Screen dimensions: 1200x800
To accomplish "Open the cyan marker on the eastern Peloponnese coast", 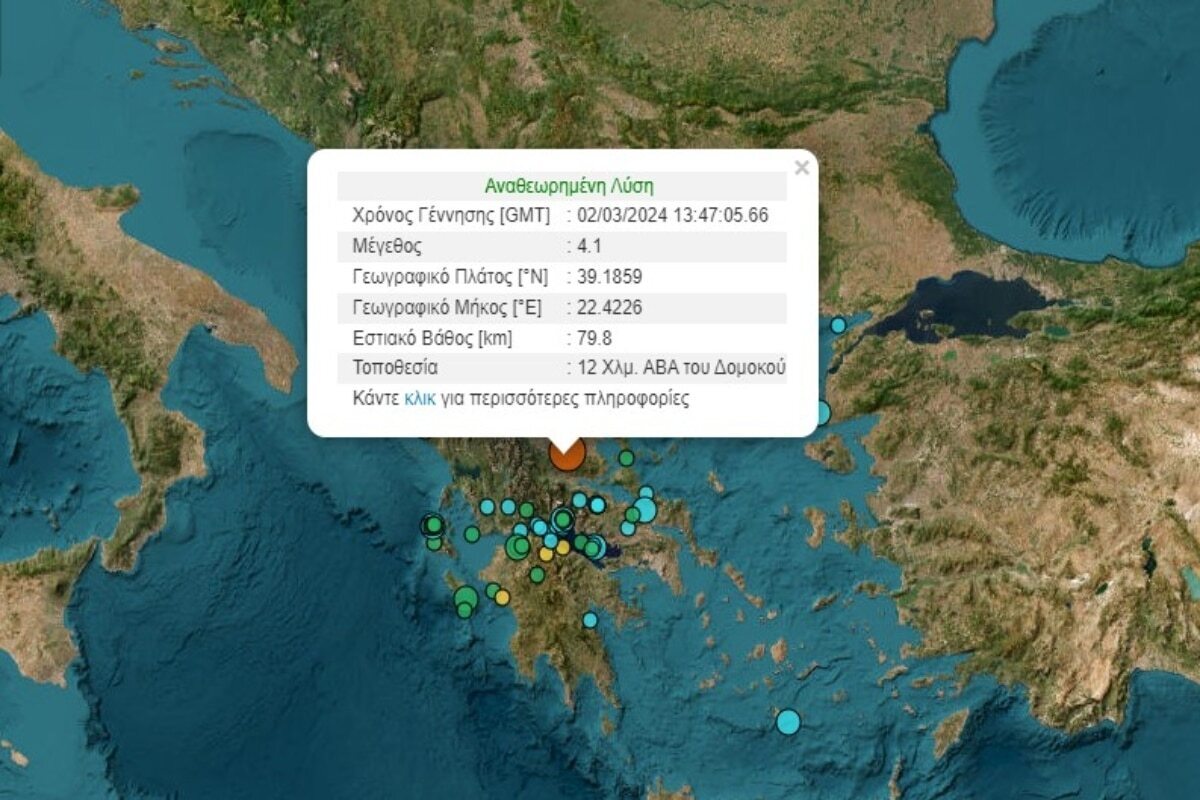I will [x=590, y=620].
